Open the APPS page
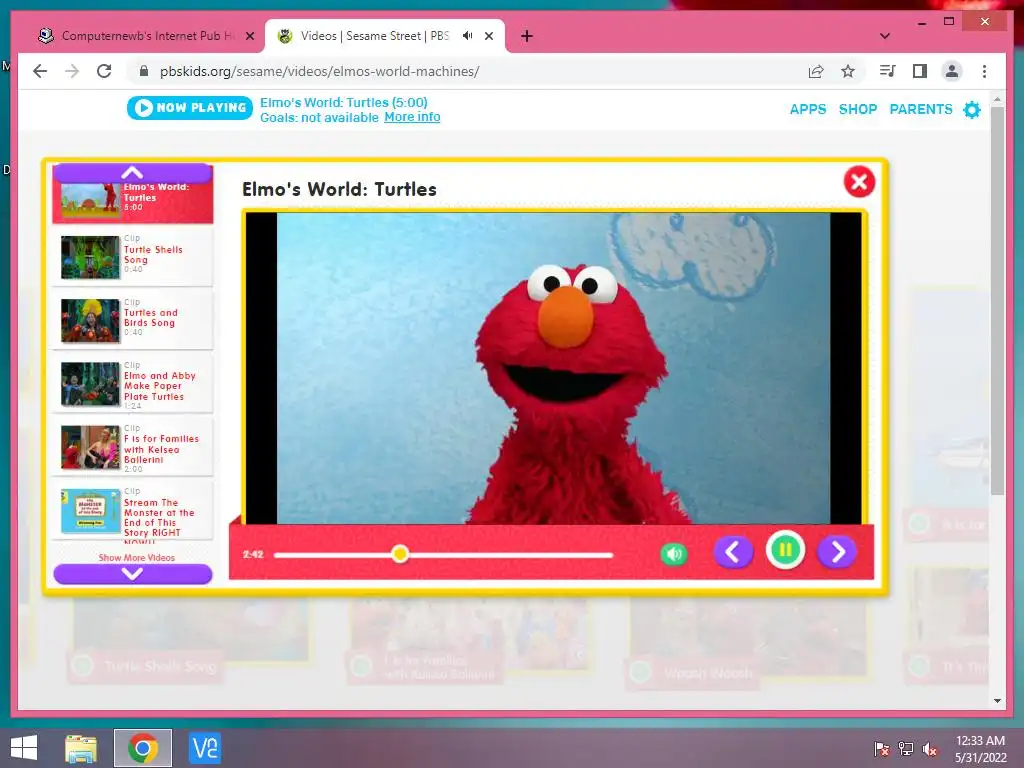The height and width of the screenshot is (768, 1024). pos(808,109)
